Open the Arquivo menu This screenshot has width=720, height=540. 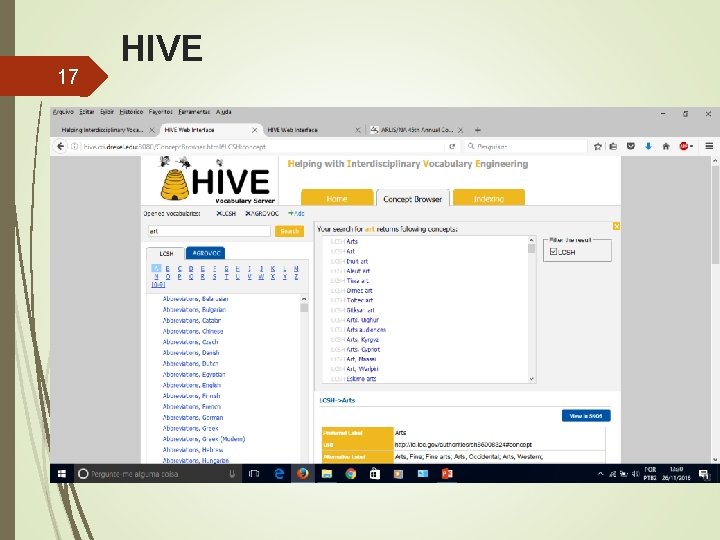[63, 112]
